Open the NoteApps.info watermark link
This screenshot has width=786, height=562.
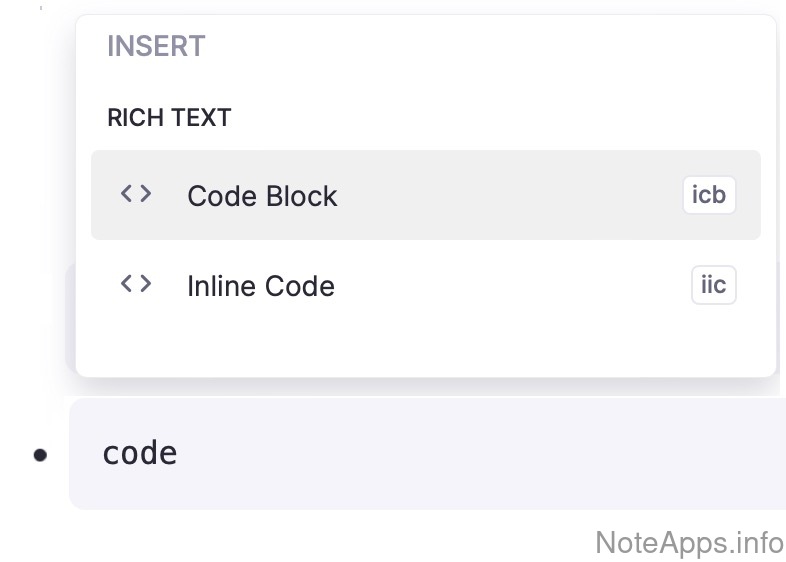[689, 542]
